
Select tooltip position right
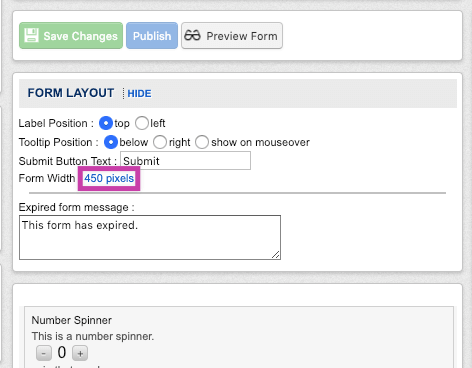point(160,142)
